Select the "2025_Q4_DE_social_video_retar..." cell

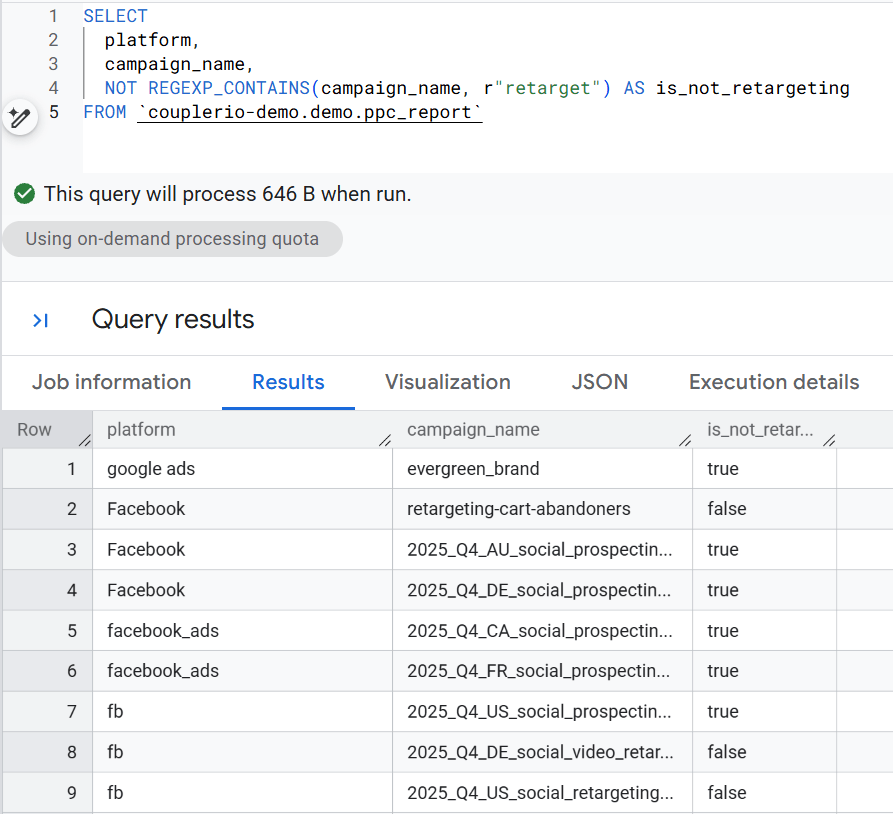coord(542,752)
